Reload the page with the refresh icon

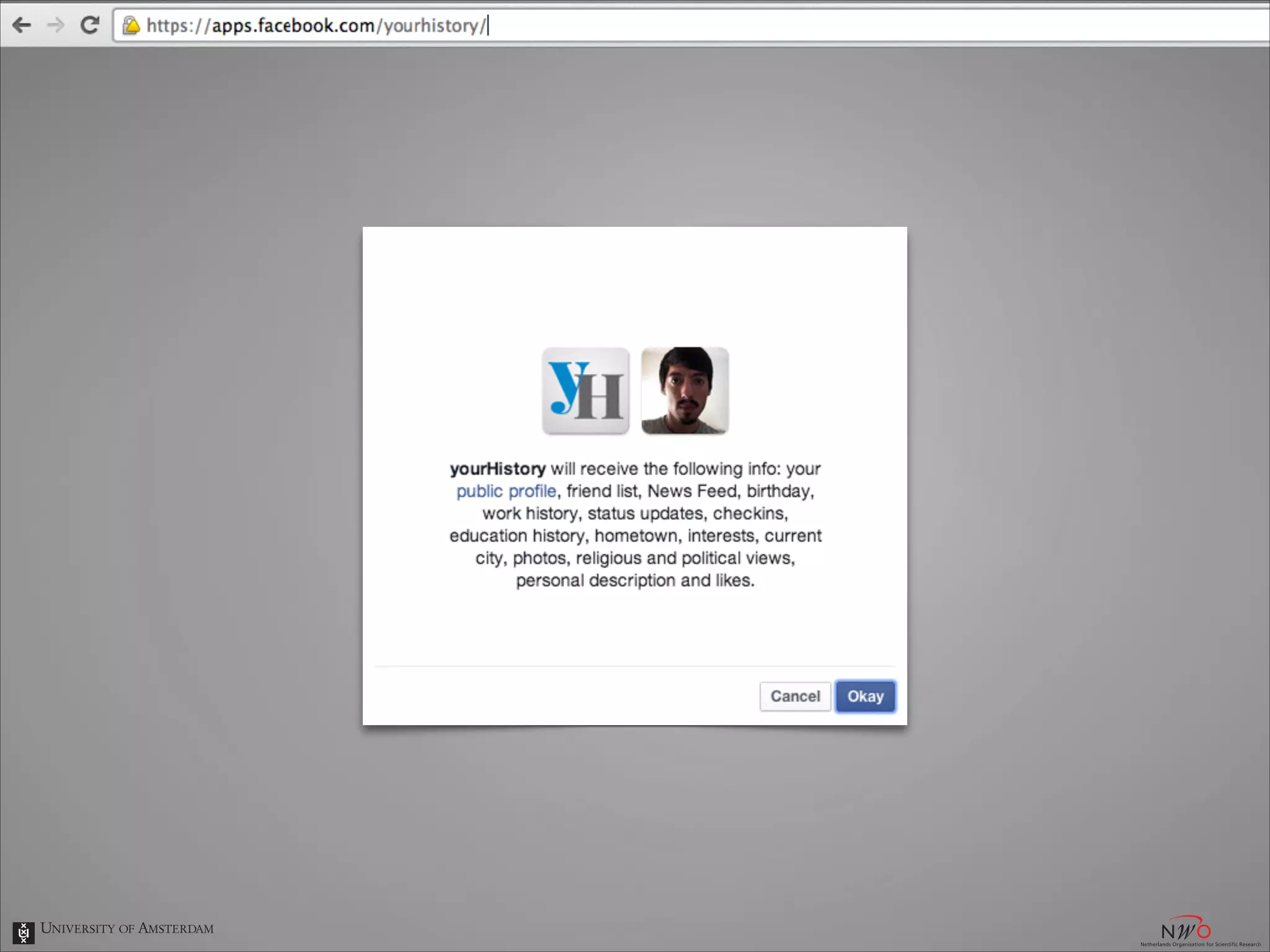[90, 25]
